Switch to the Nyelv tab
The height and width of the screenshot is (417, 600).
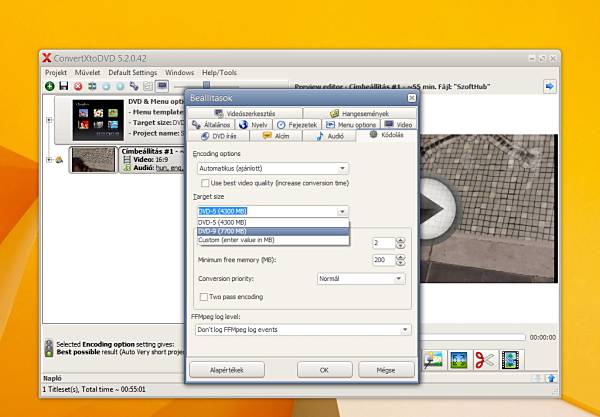(253, 125)
